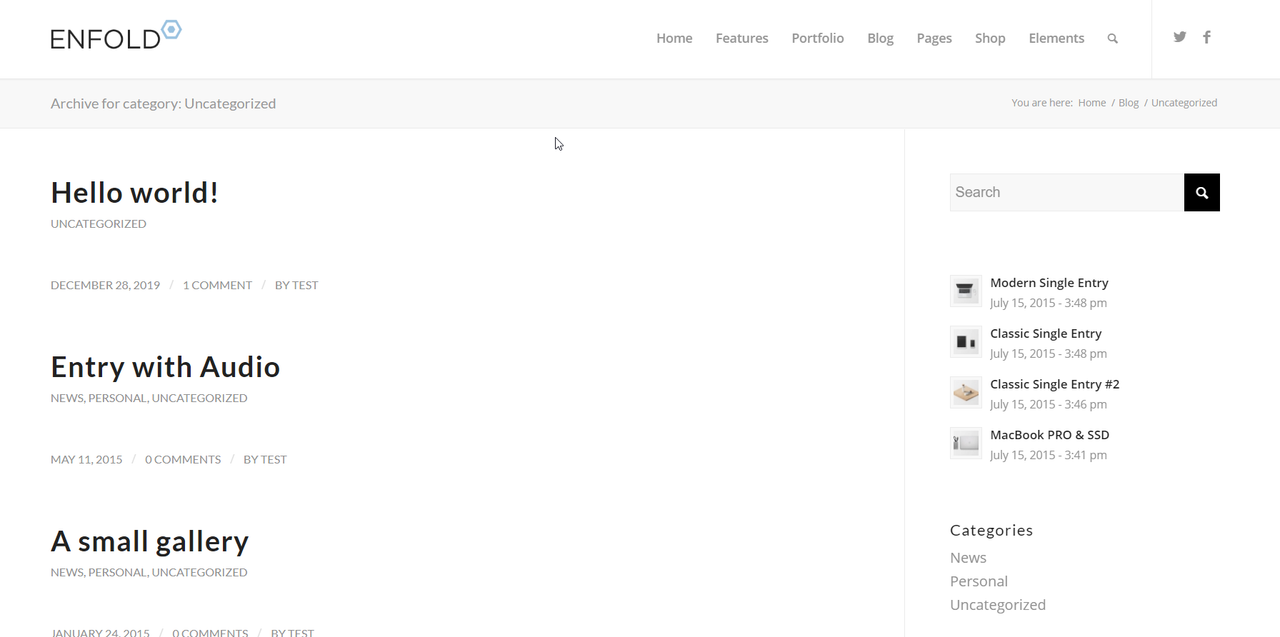Open the Facebook social icon
Screen dimensions: 1280x637
point(1207,37)
